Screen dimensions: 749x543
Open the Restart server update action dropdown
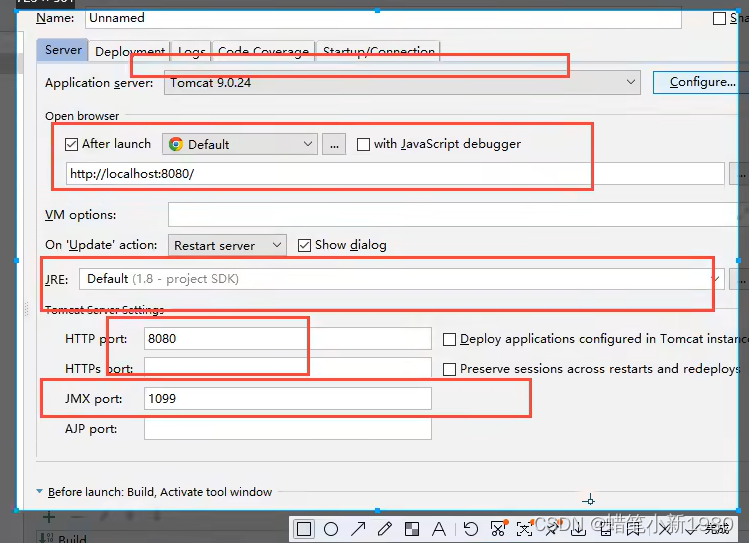click(x=227, y=245)
